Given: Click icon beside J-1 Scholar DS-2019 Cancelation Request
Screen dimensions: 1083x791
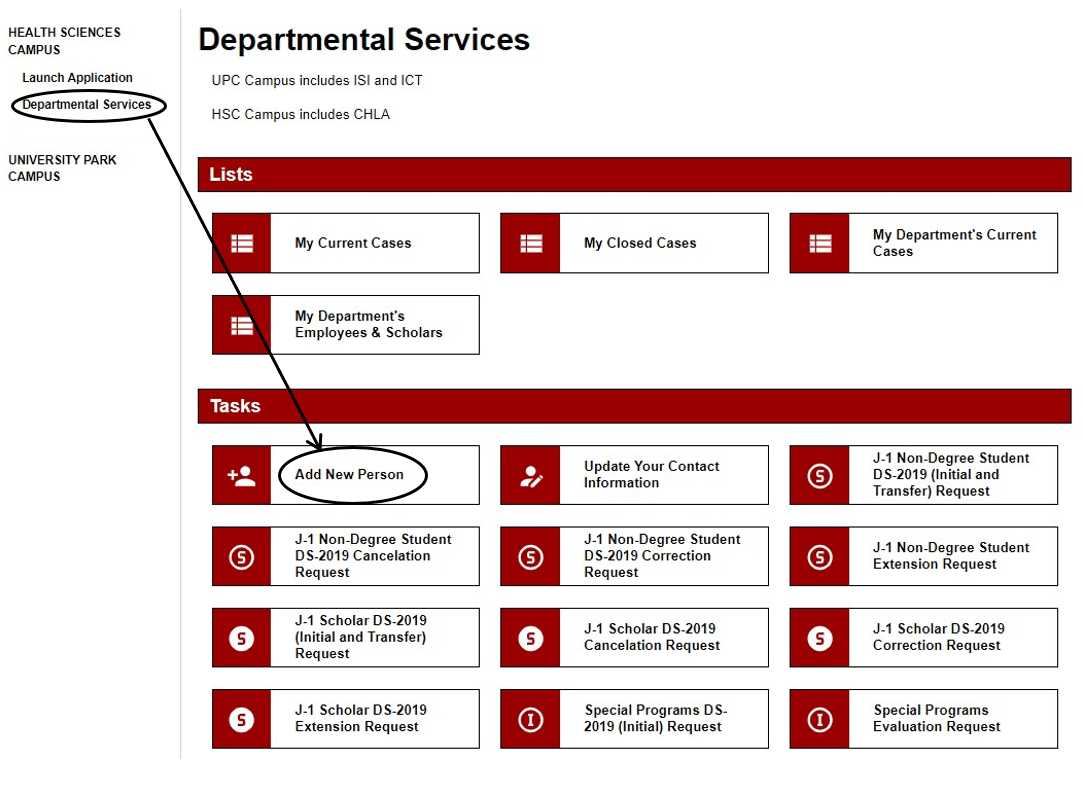Looking at the screenshot, I should (x=530, y=638).
